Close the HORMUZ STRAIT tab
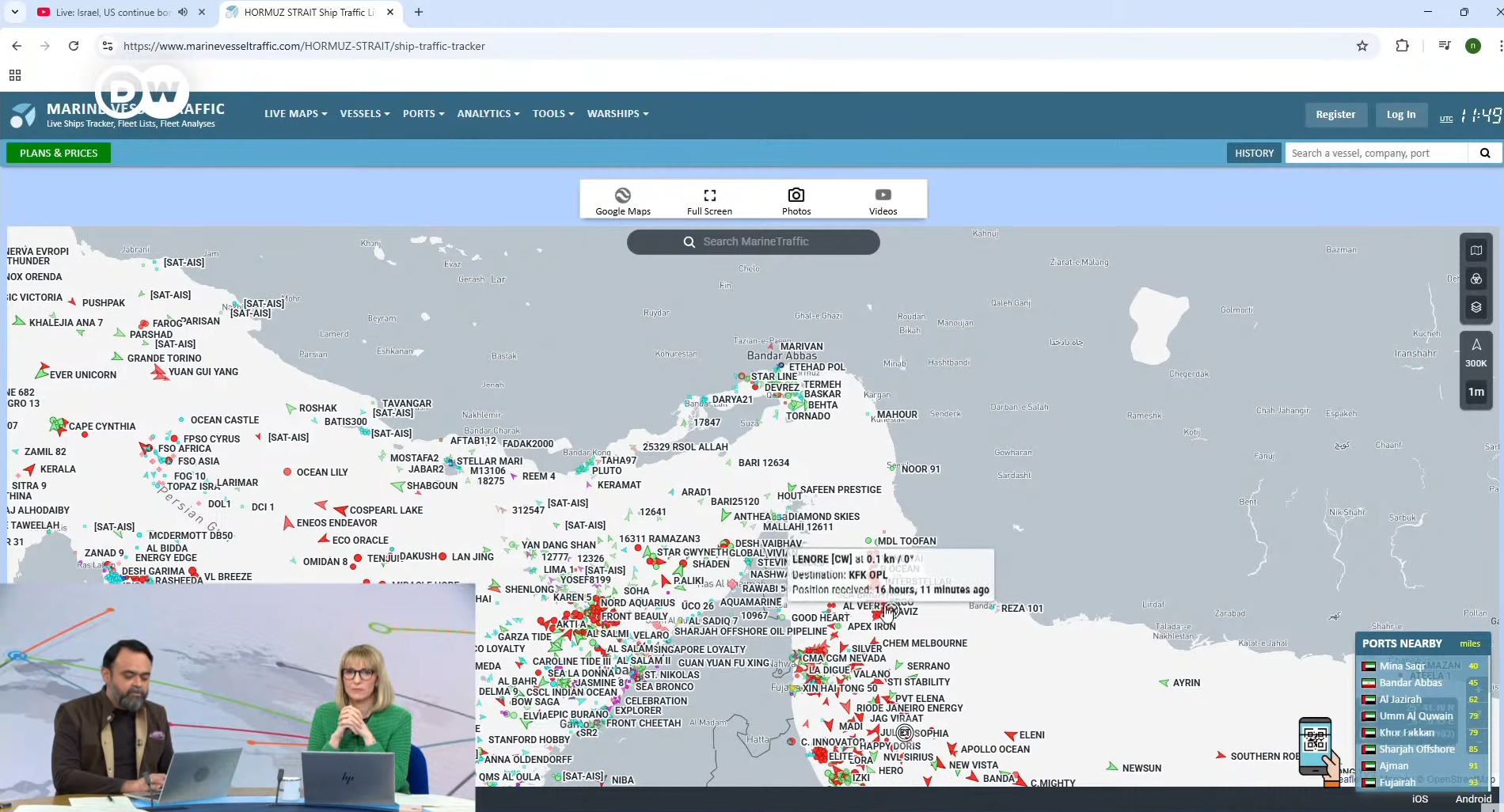The image size is (1504, 812). click(x=390, y=12)
